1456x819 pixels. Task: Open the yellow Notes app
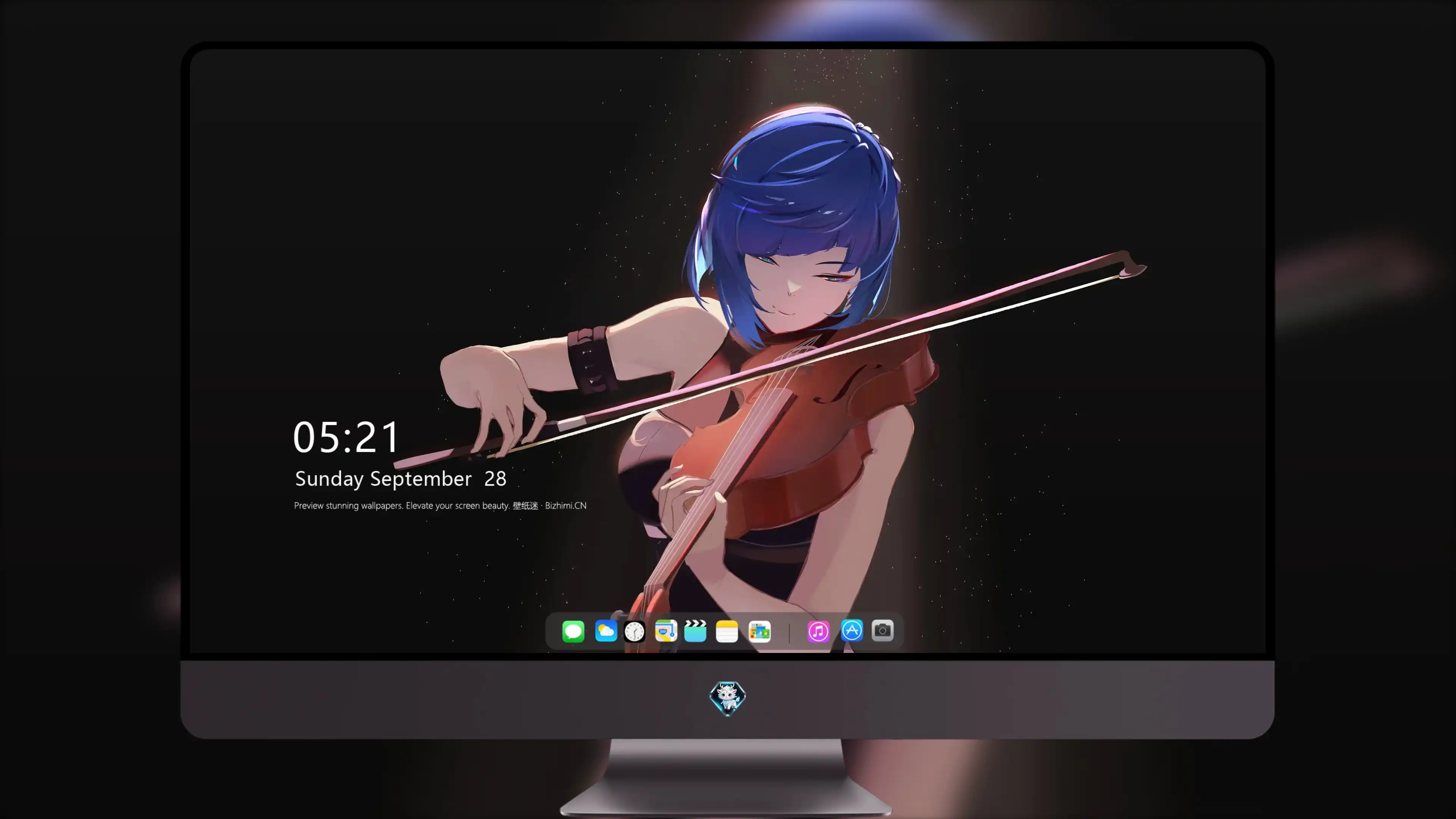coord(727,631)
